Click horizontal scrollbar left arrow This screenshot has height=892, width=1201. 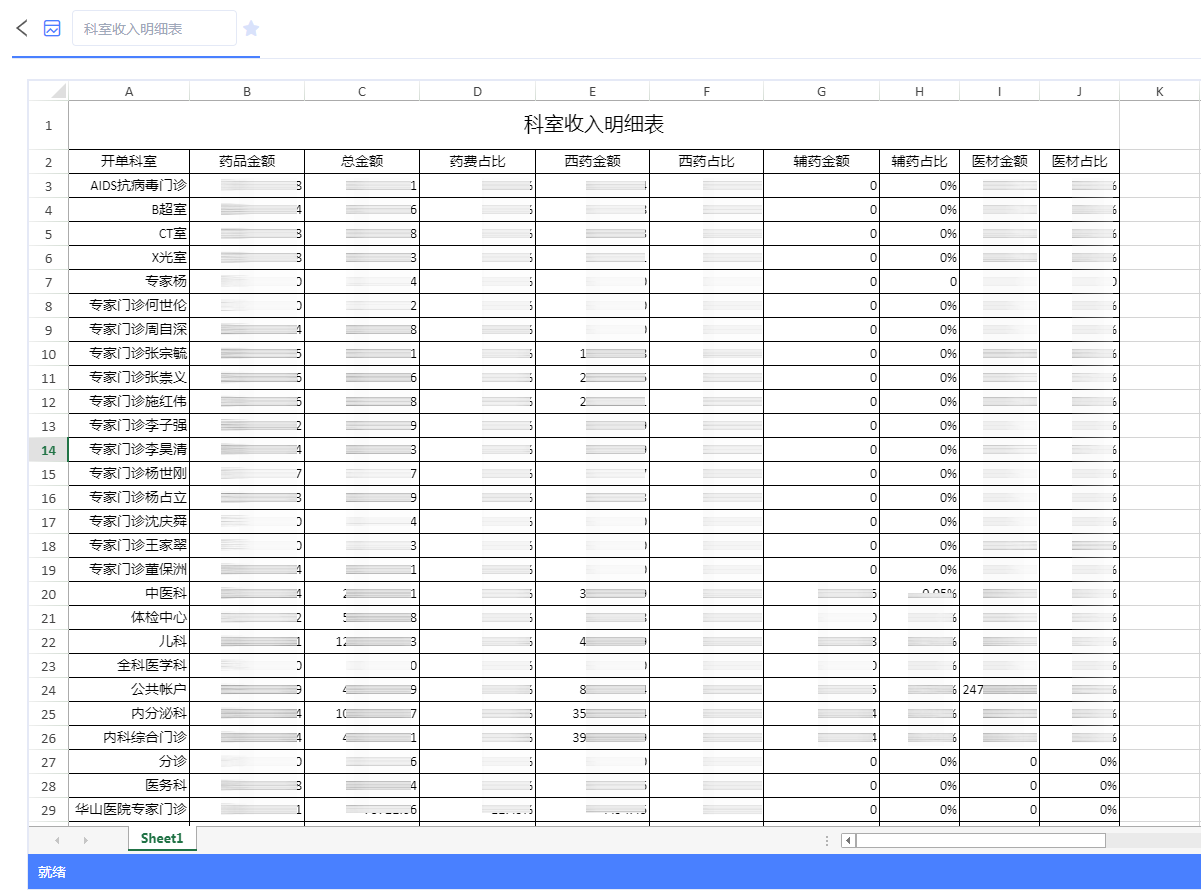coord(848,840)
